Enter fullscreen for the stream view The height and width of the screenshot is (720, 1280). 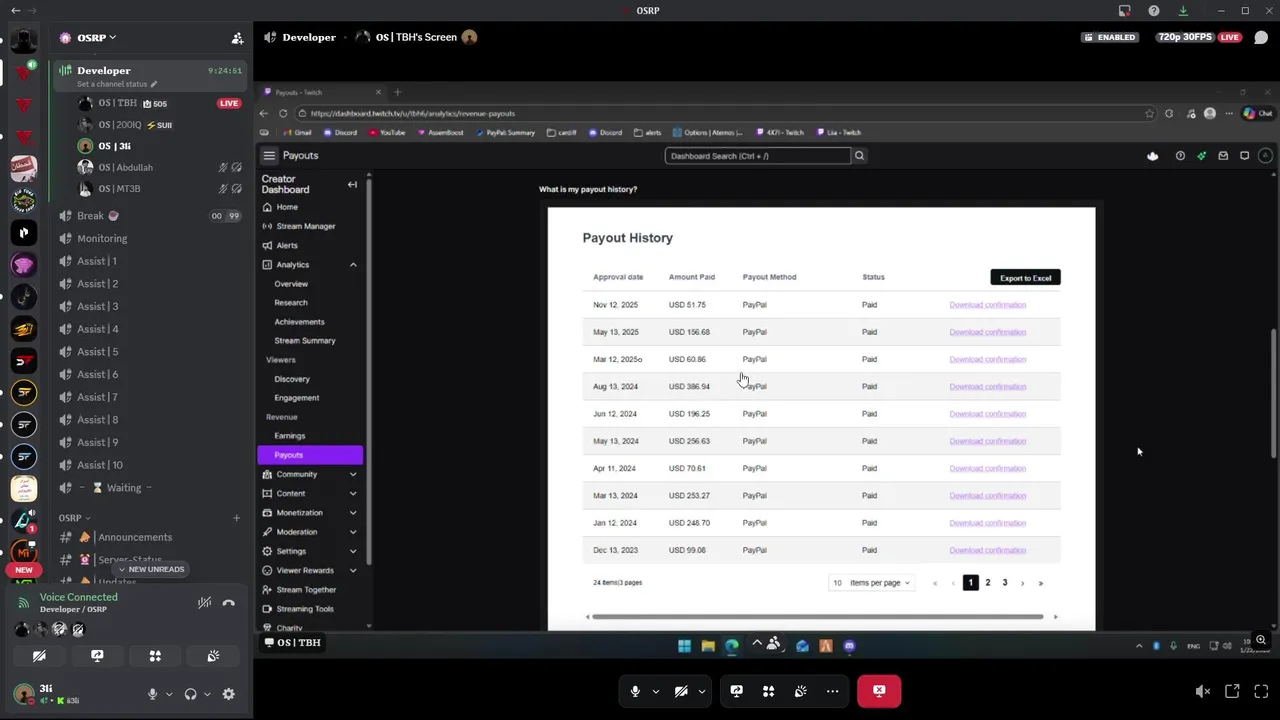tap(1261, 691)
